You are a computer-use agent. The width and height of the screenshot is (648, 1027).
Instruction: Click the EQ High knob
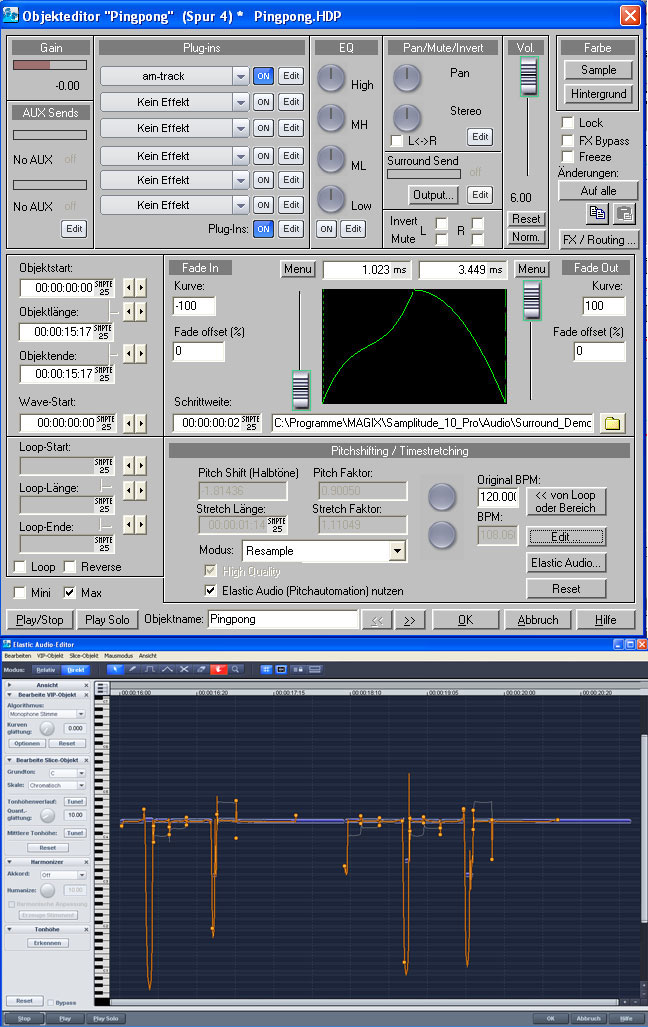coord(331,79)
